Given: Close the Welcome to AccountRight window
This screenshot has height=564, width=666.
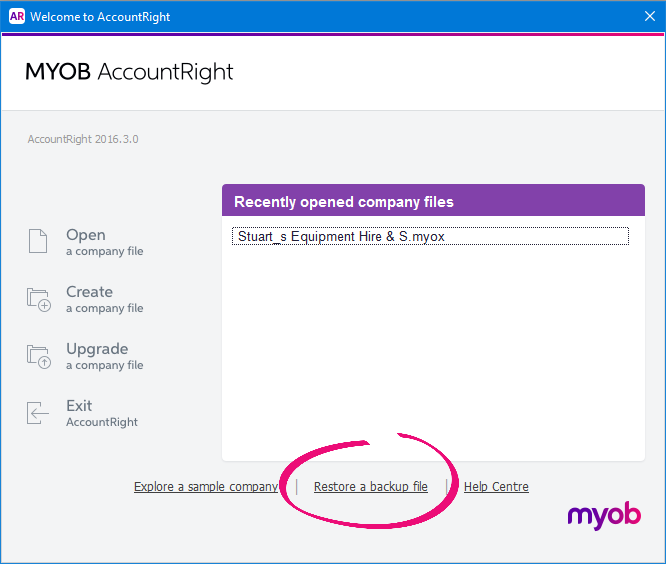Looking at the screenshot, I should point(649,16).
